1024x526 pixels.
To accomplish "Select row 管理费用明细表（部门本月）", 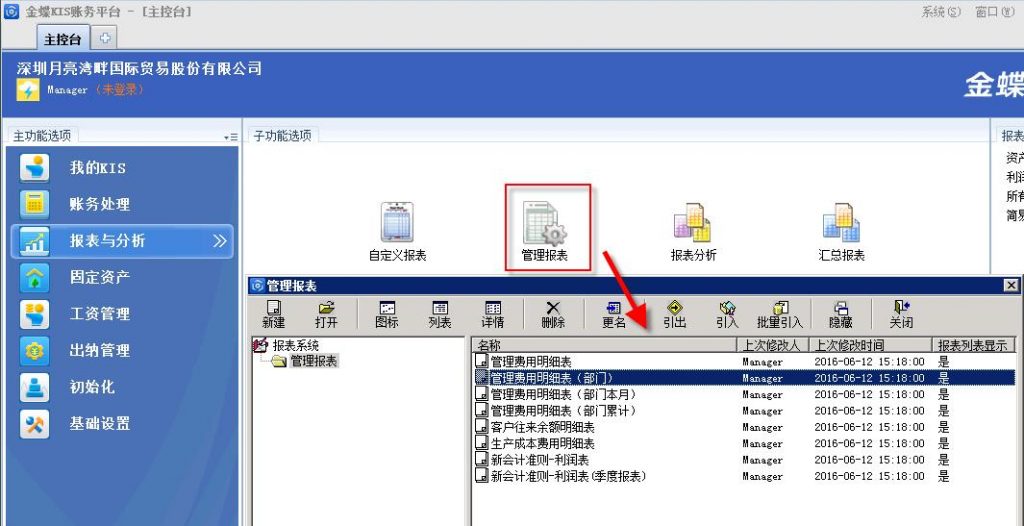I will (x=744, y=394).
